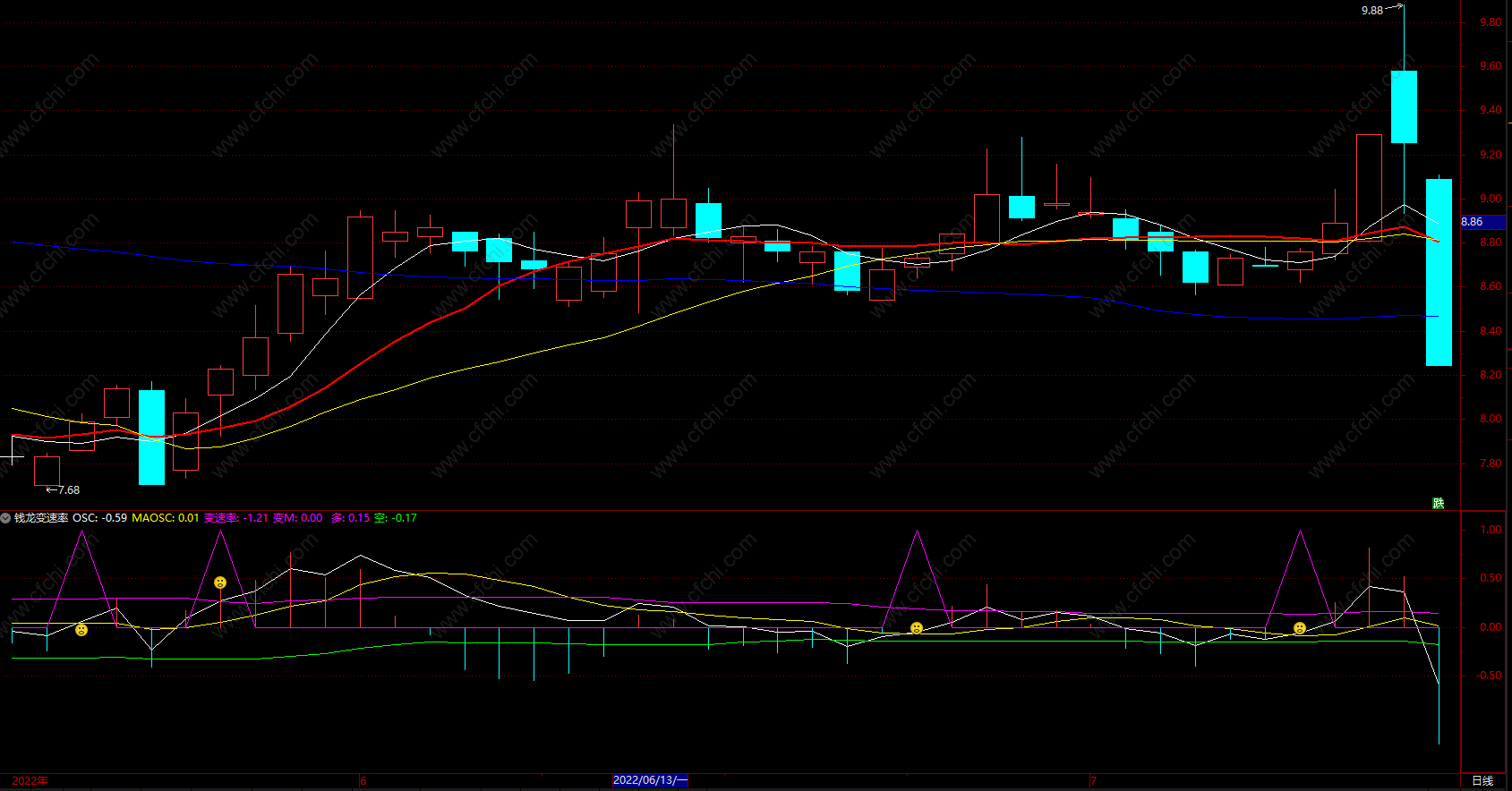This screenshot has width=1512, height=791.
Task: Select the 日线 period label
Action: click(x=1482, y=781)
